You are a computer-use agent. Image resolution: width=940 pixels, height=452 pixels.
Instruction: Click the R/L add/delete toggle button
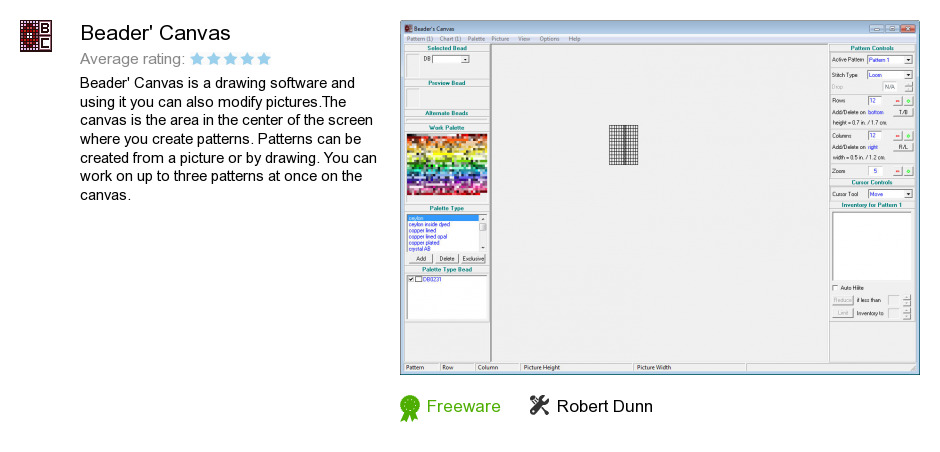pyautogui.click(x=903, y=147)
